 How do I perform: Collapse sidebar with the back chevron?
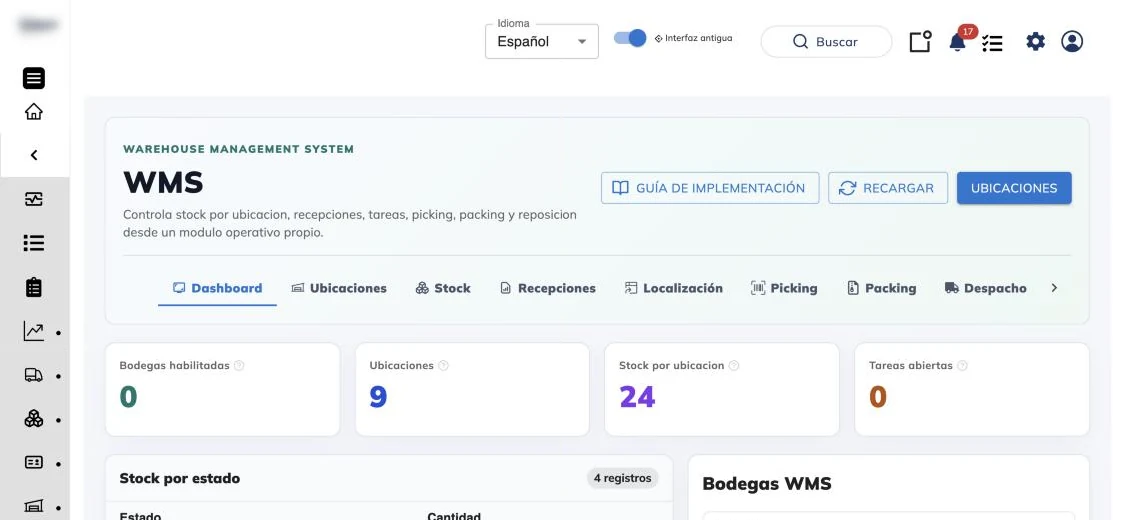[34, 155]
